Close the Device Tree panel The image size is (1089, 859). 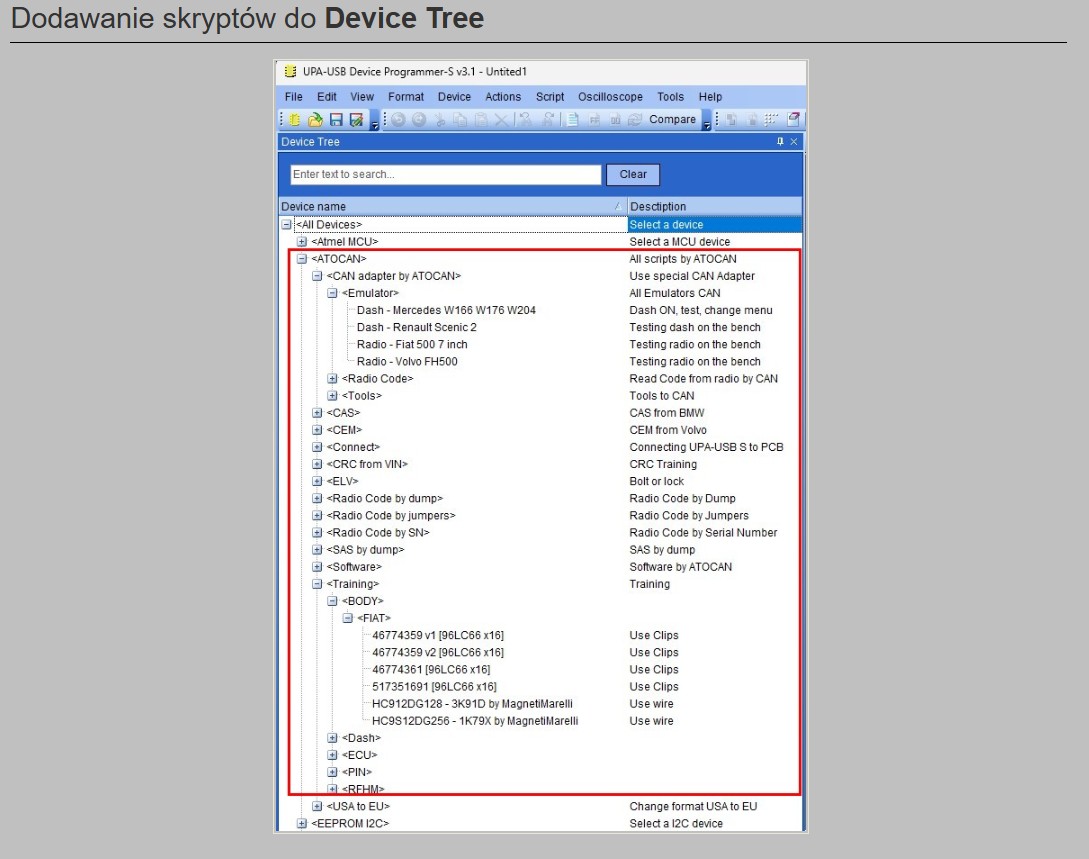click(794, 142)
